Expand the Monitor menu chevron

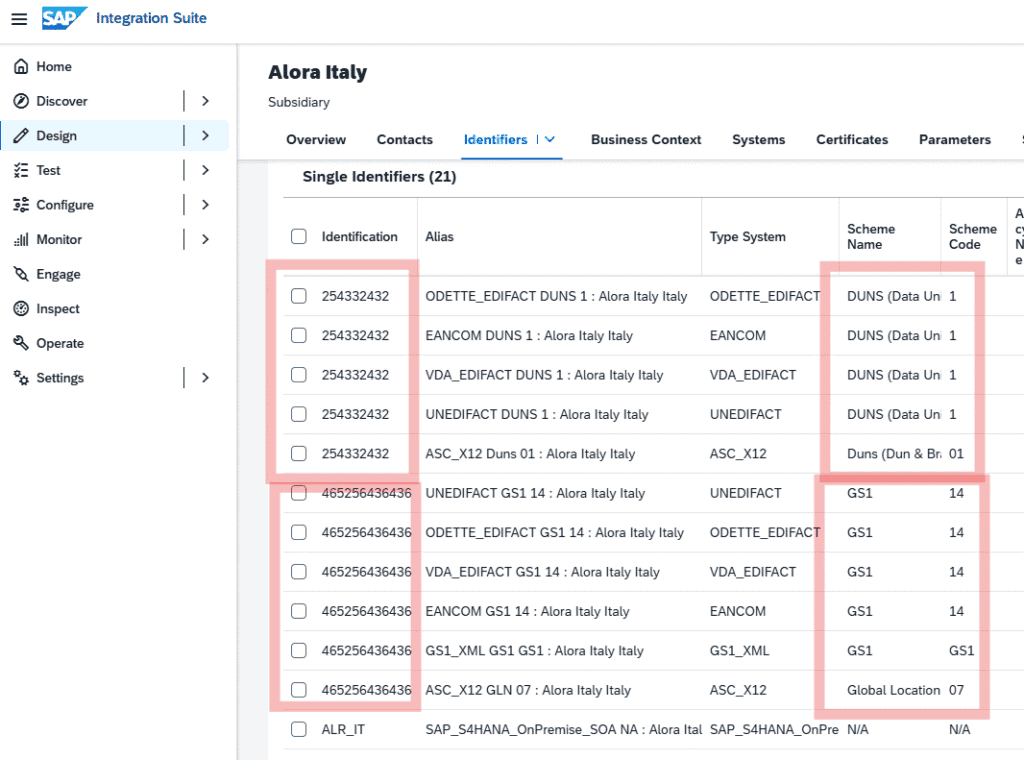tap(206, 240)
